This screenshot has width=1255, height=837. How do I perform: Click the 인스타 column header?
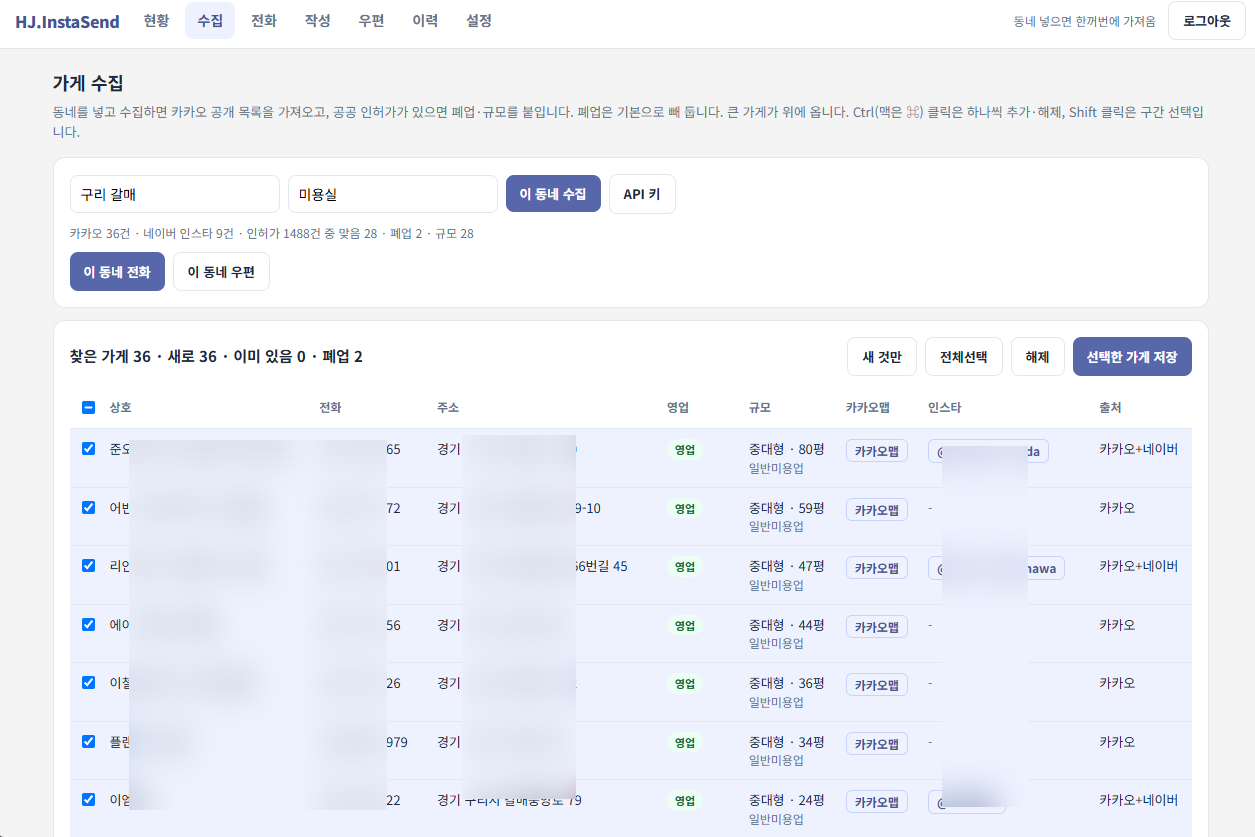(945, 408)
